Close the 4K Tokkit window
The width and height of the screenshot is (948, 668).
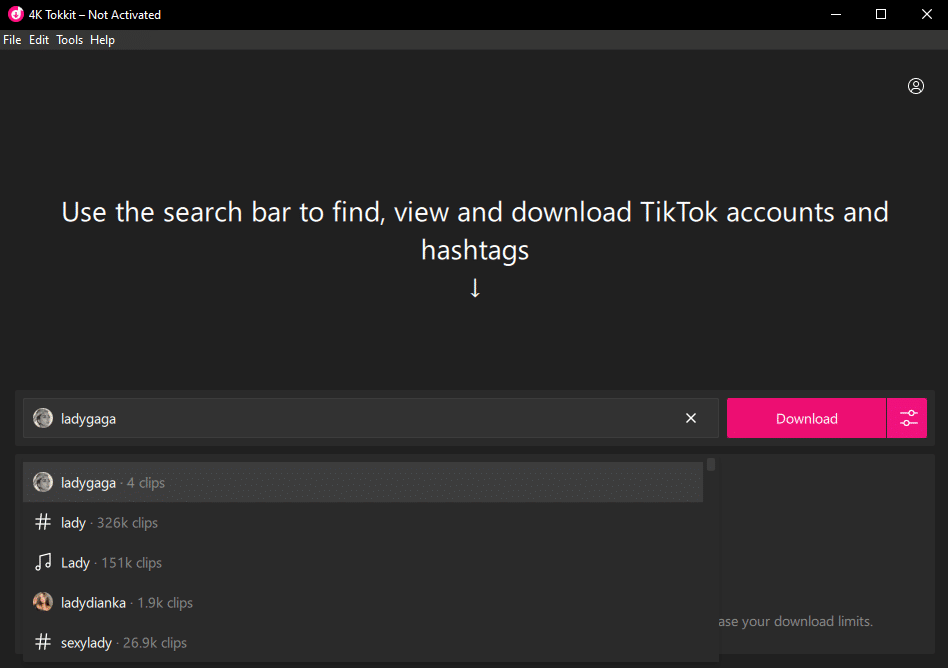[x=926, y=15]
